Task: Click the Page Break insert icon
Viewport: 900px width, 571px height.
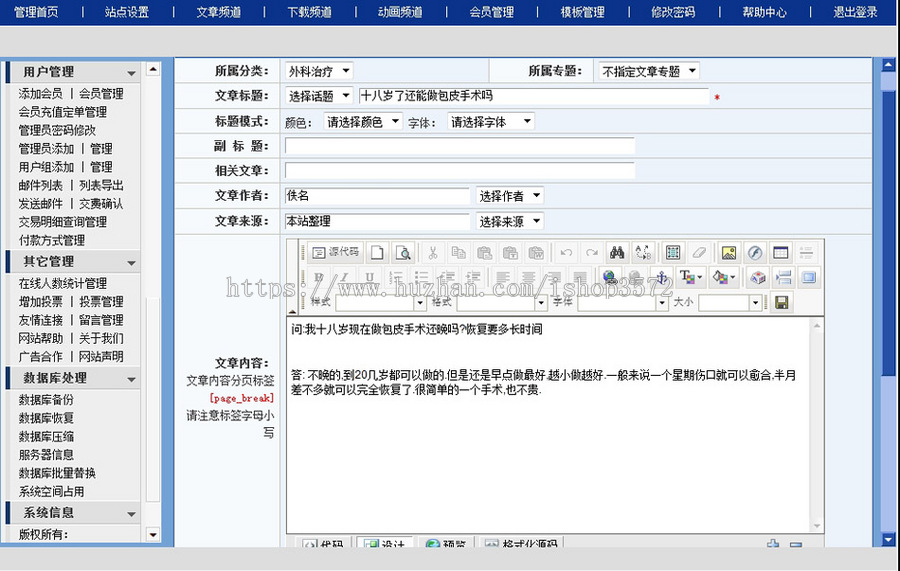Action: tap(783, 278)
